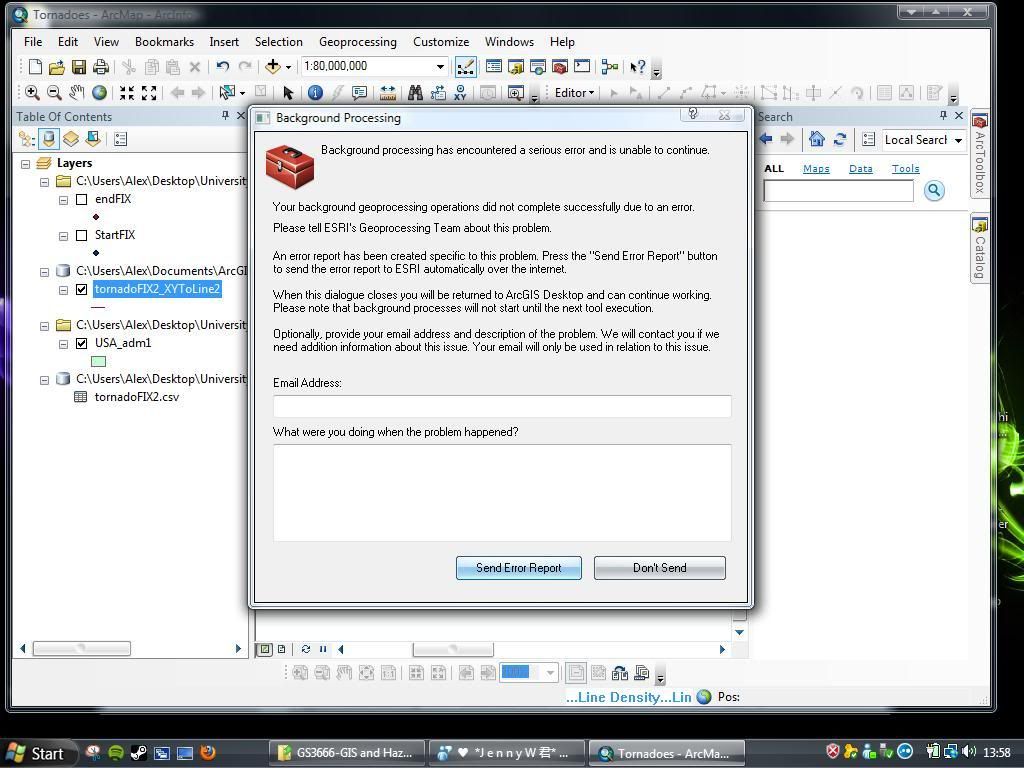Viewport: 1024px width, 768px height.
Task: Open the Go To XY tool
Action: [x=460, y=93]
